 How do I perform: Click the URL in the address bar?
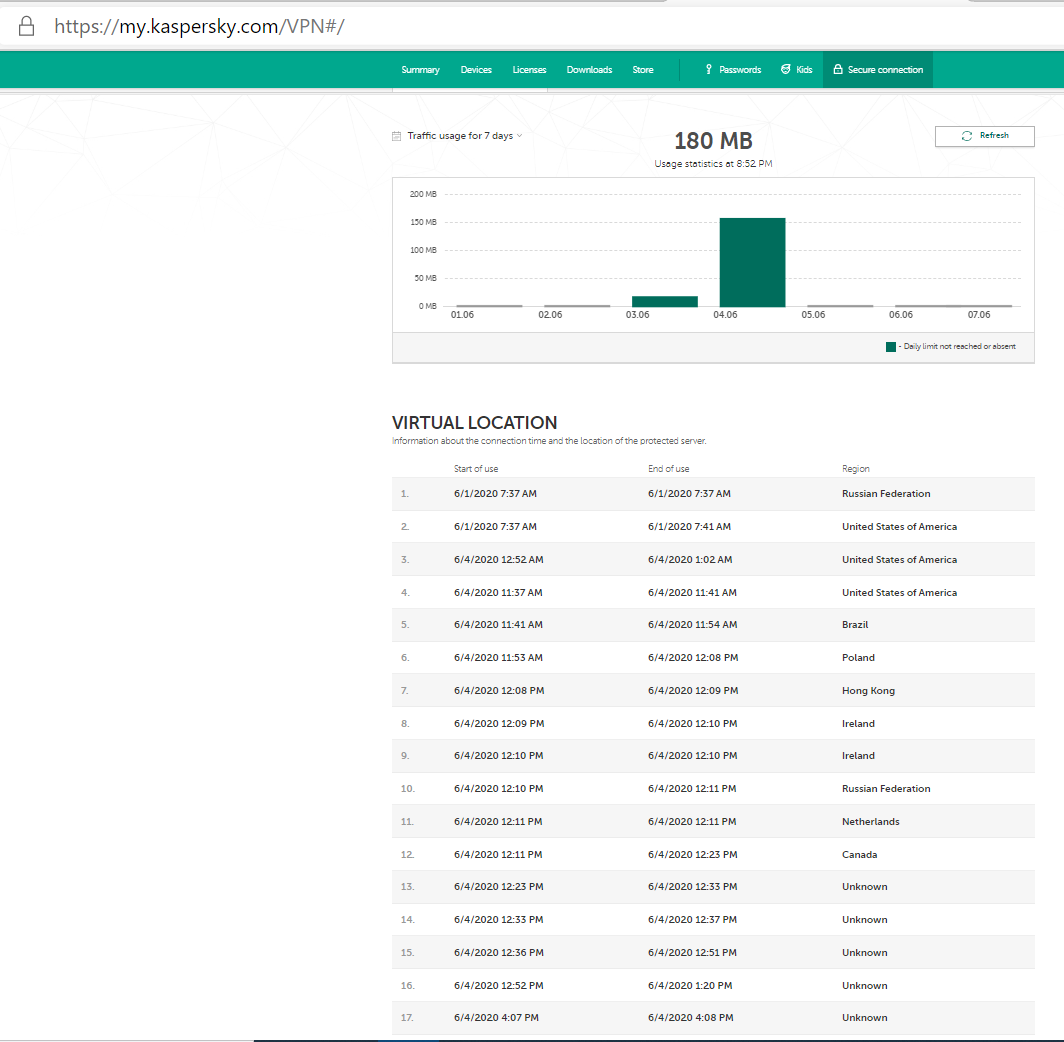(199, 27)
